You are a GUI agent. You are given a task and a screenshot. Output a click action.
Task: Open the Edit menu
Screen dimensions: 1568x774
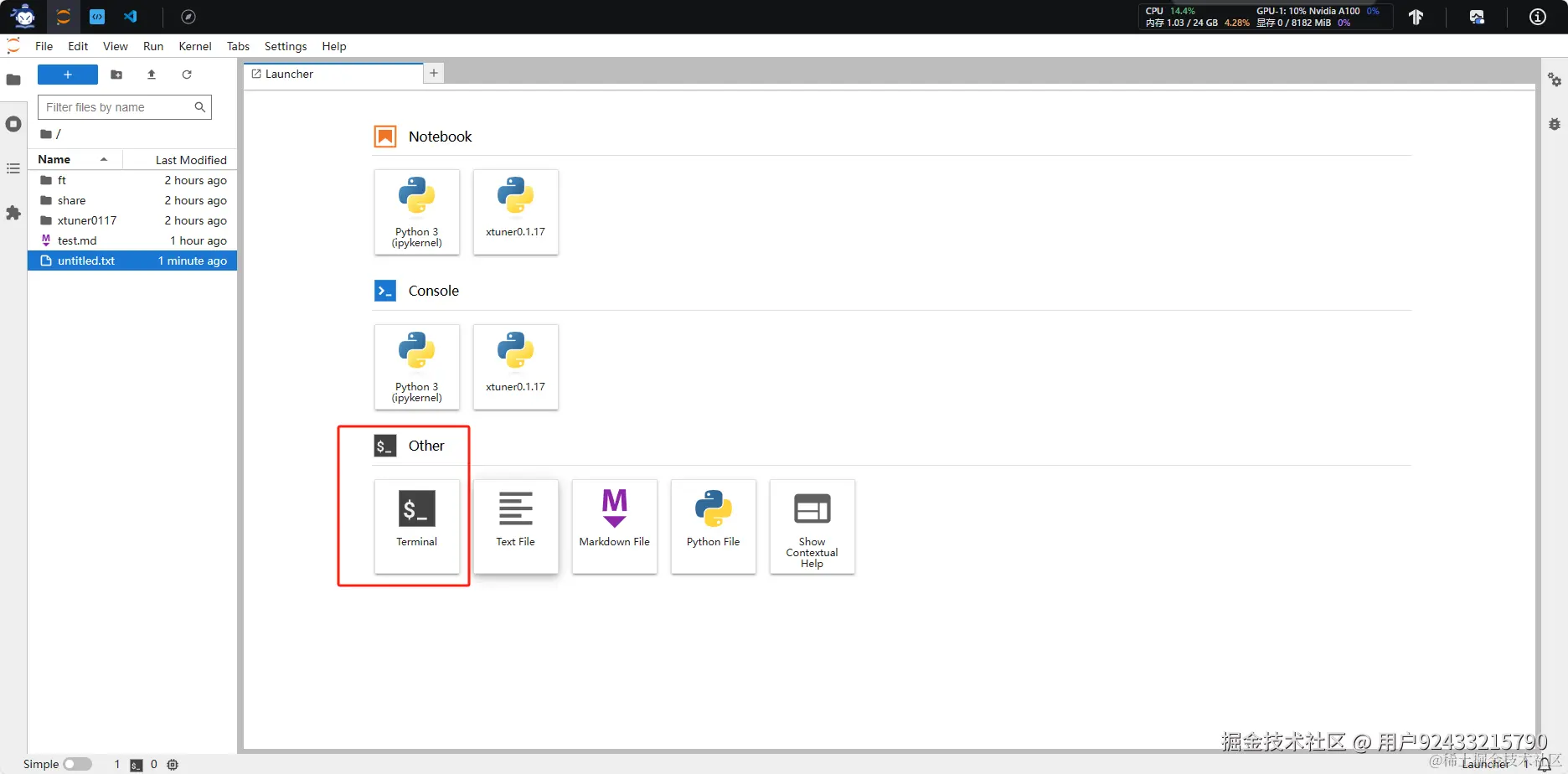pyautogui.click(x=78, y=46)
